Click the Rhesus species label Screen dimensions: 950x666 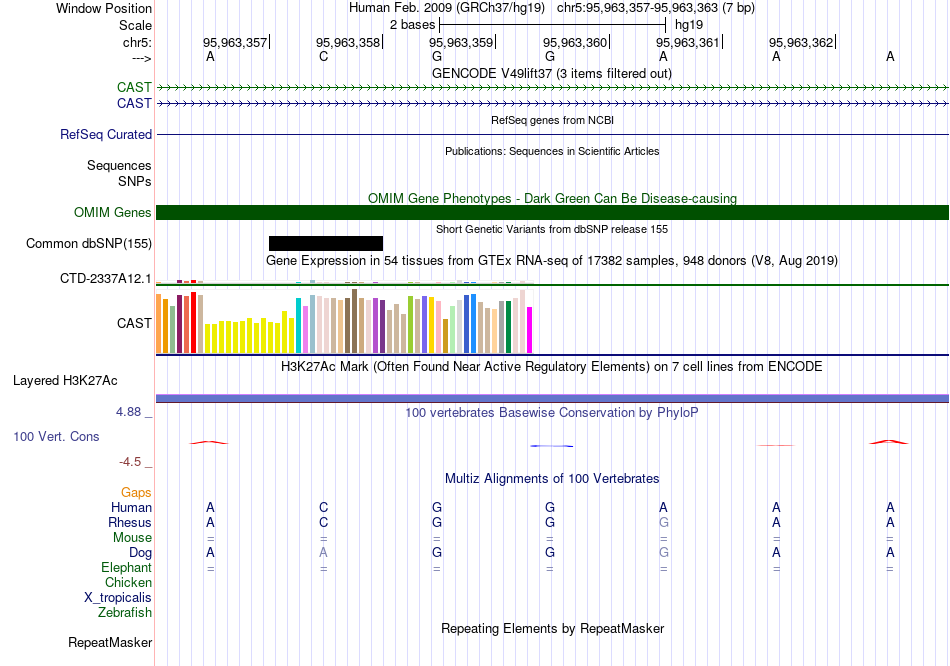[x=130, y=522]
